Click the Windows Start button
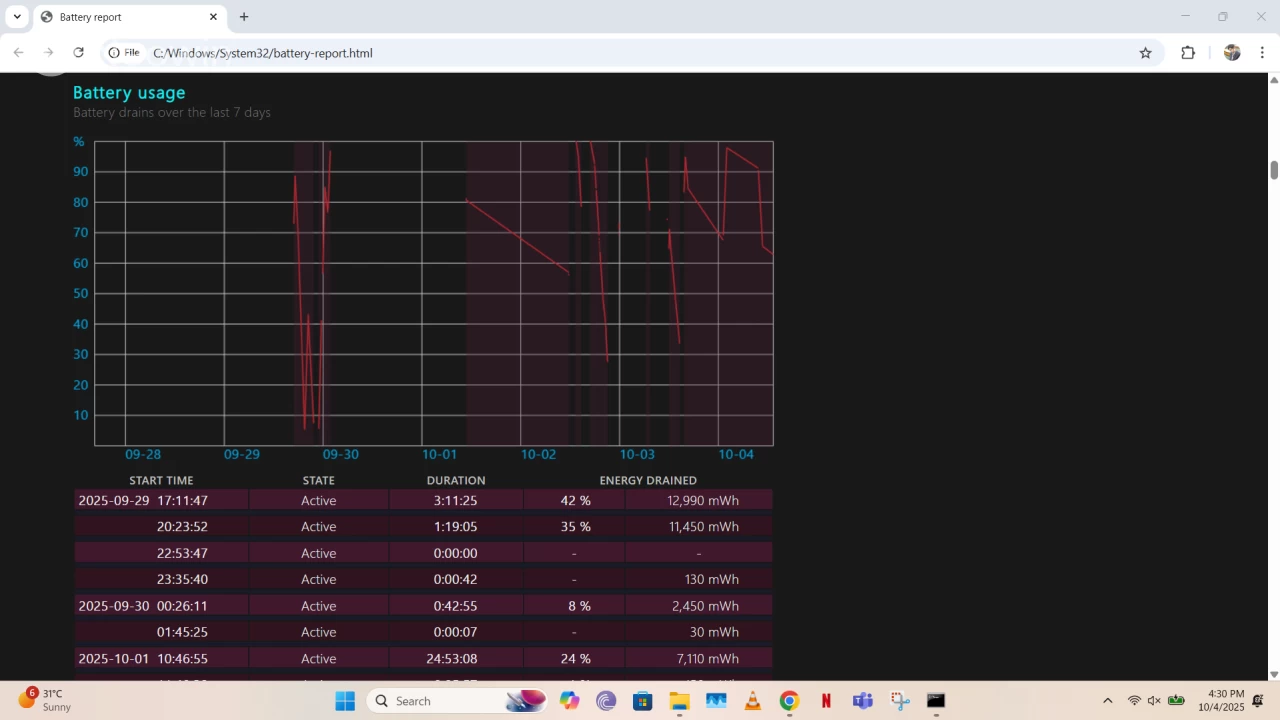 [345, 701]
